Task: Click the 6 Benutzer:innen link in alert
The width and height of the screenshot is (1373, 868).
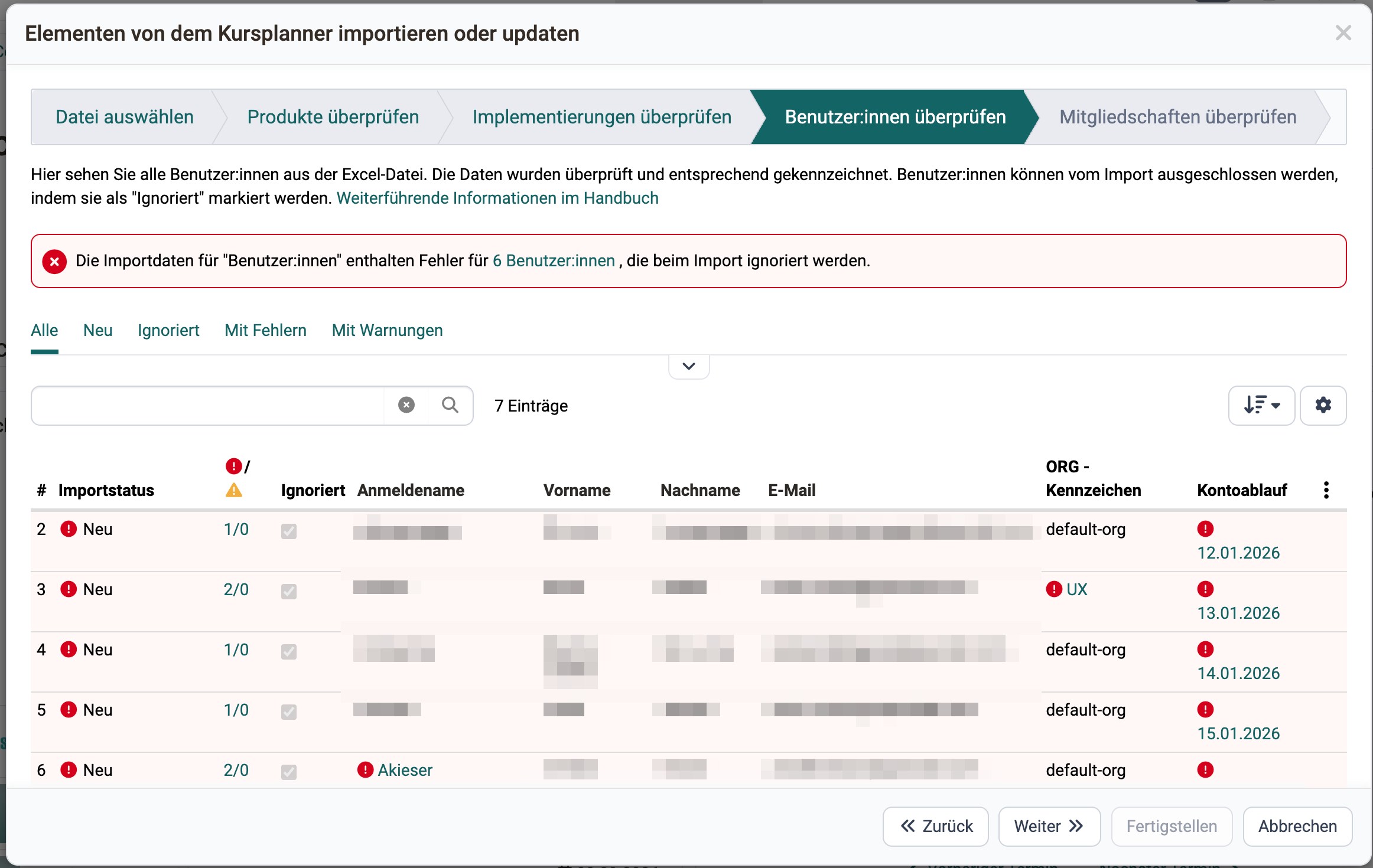Action: point(554,261)
